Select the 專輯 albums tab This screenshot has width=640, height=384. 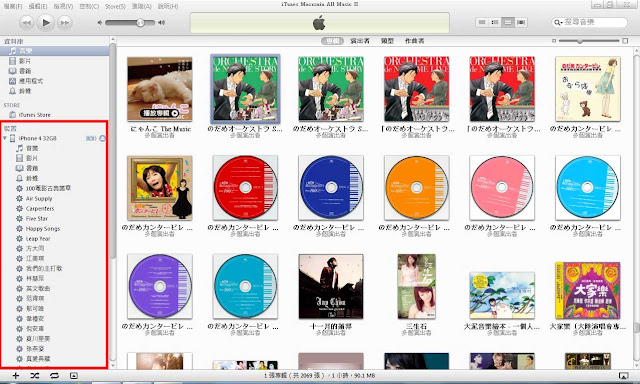click(333, 41)
